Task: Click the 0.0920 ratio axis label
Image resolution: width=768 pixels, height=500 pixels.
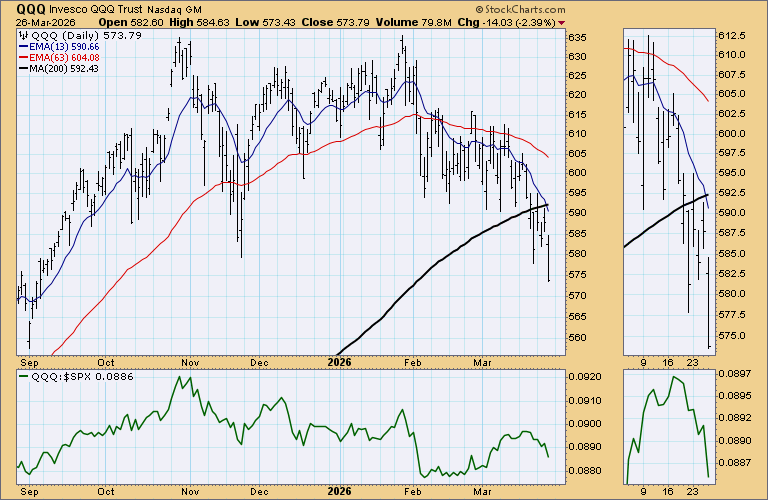Action: pyautogui.click(x=584, y=377)
